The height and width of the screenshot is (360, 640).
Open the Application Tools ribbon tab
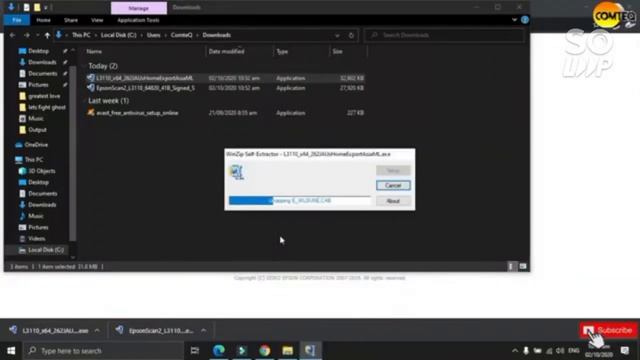(x=138, y=20)
